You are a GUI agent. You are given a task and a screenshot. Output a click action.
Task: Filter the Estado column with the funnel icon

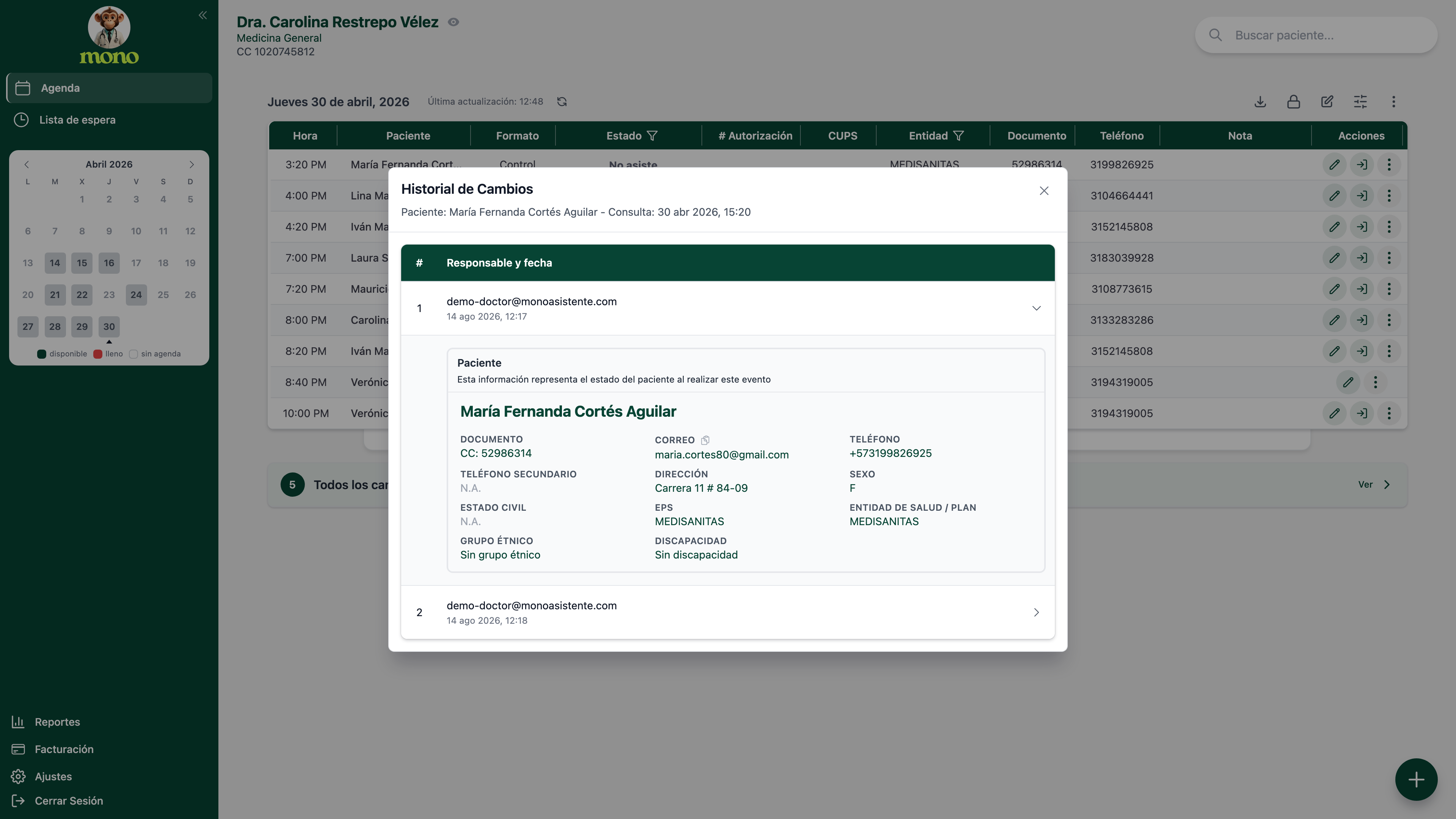pos(652,136)
